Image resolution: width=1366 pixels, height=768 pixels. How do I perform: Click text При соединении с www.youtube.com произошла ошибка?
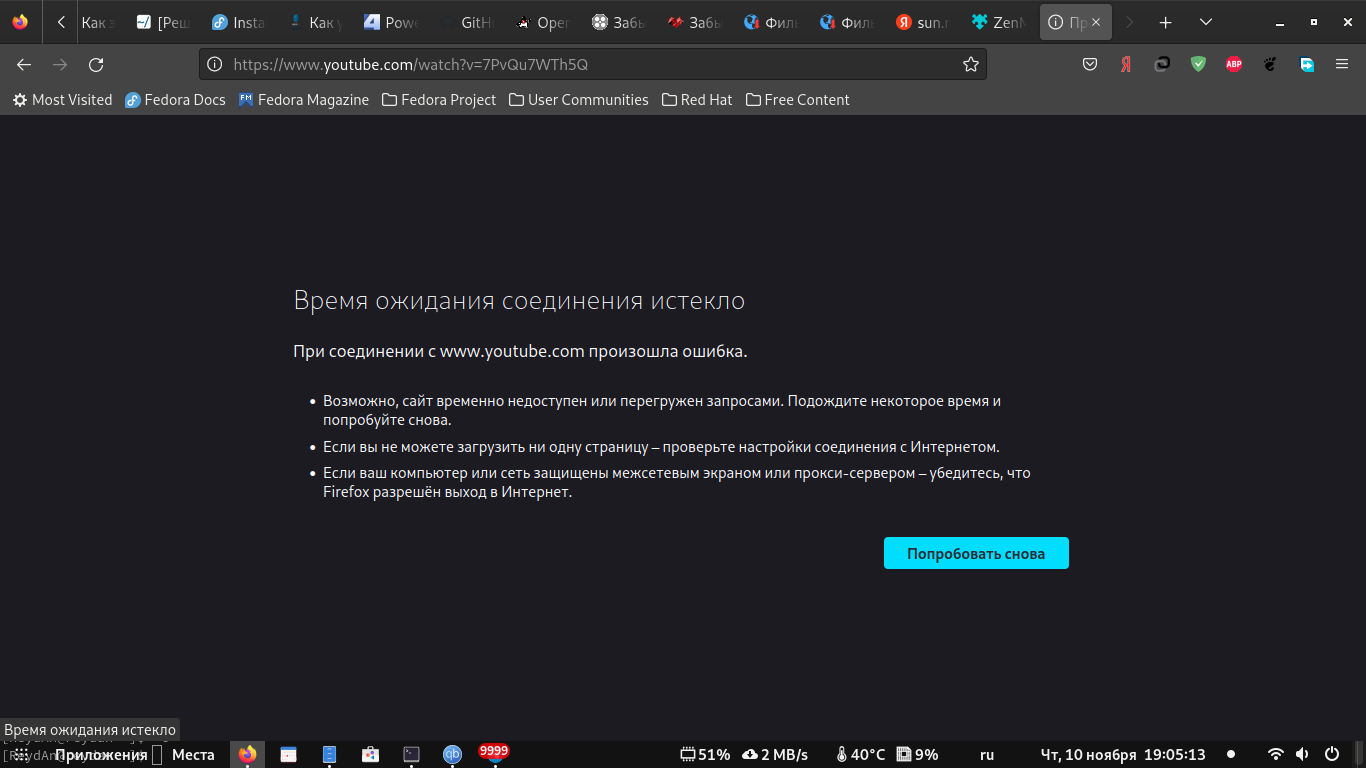coord(520,351)
